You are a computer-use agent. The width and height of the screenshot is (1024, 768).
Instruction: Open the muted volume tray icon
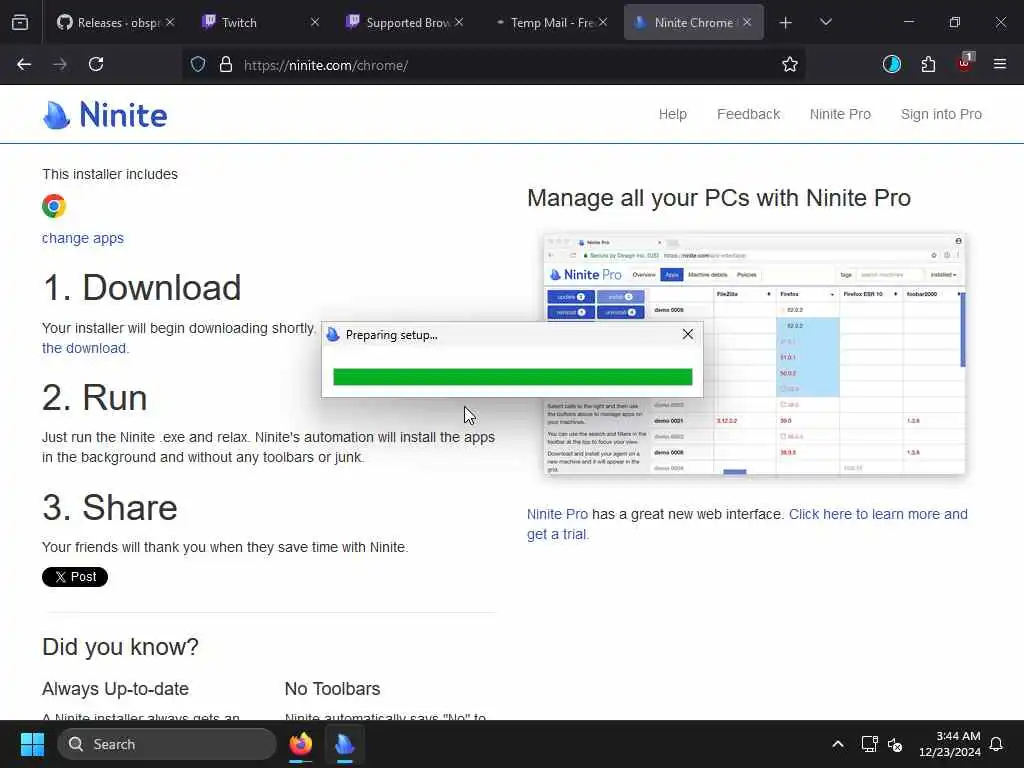coord(895,744)
